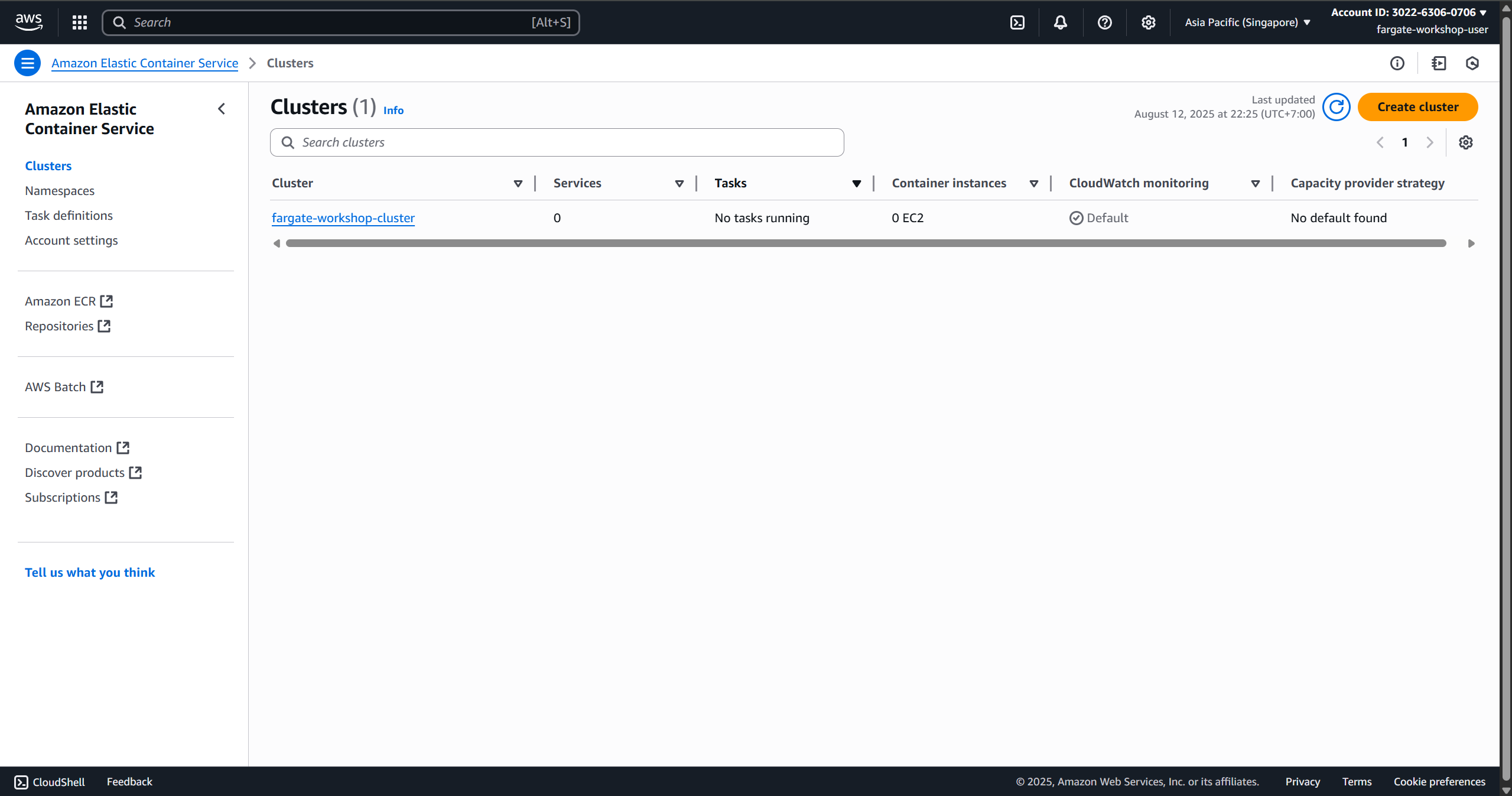Open Account settings in side navigation

(x=71, y=241)
